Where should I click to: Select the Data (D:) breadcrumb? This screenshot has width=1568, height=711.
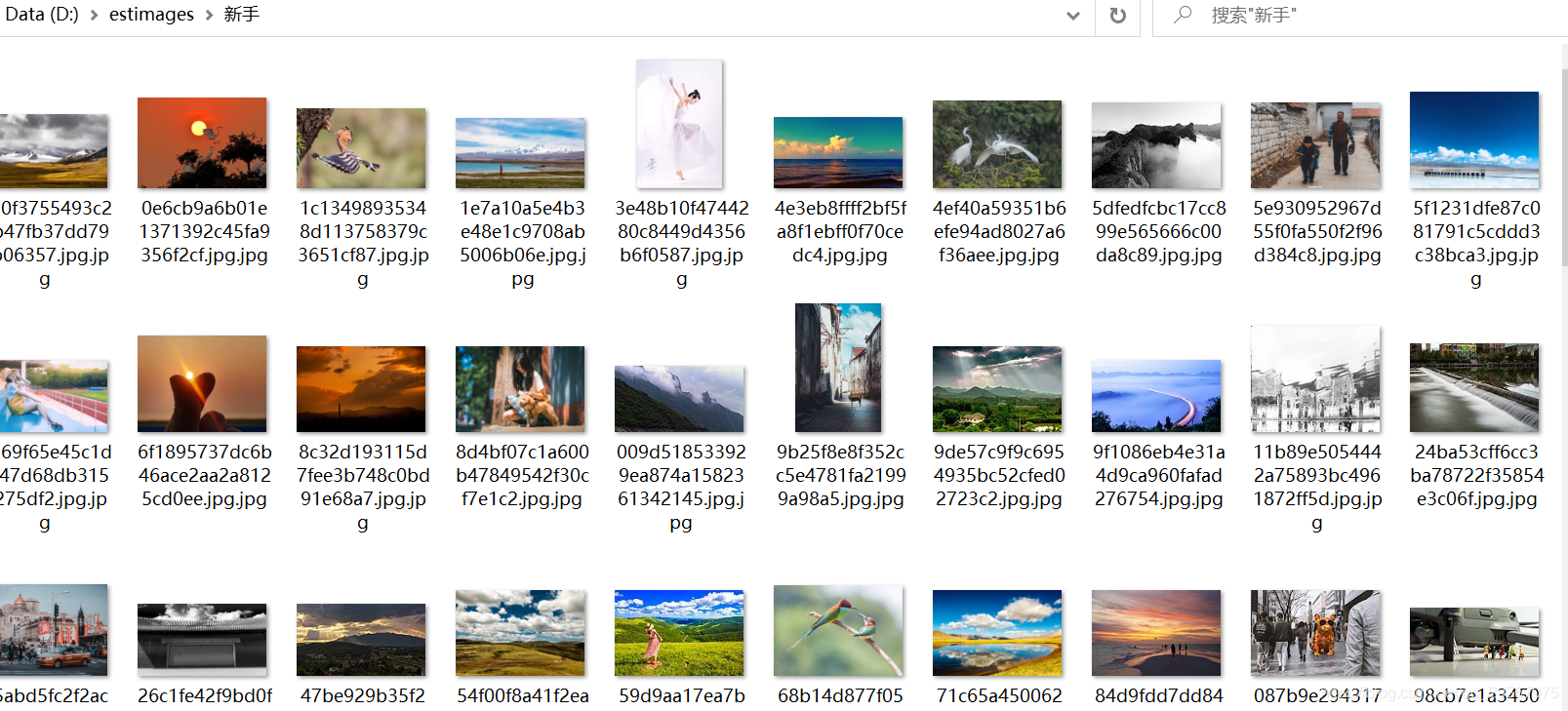41,15
